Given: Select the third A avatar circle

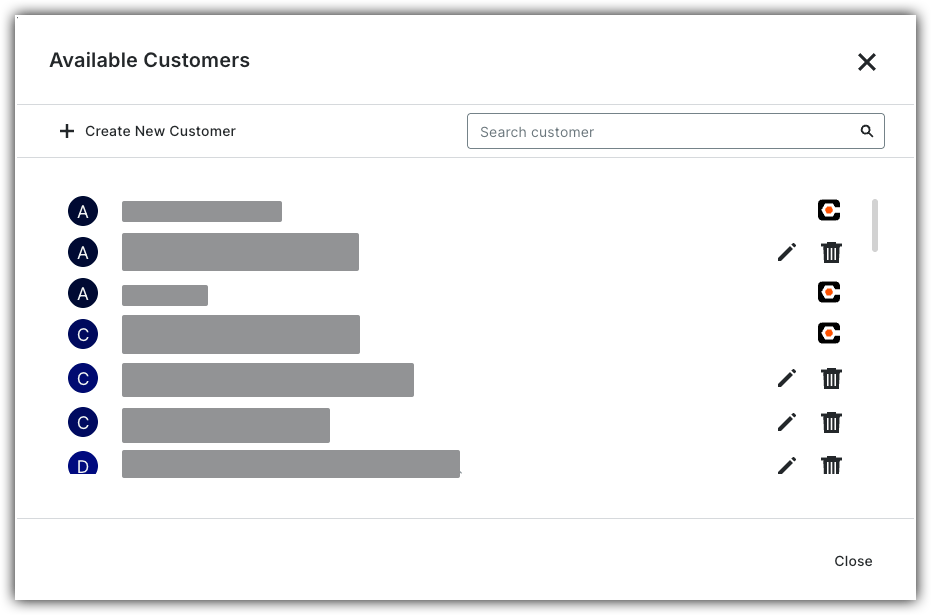Looking at the screenshot, I should point(83,293).
